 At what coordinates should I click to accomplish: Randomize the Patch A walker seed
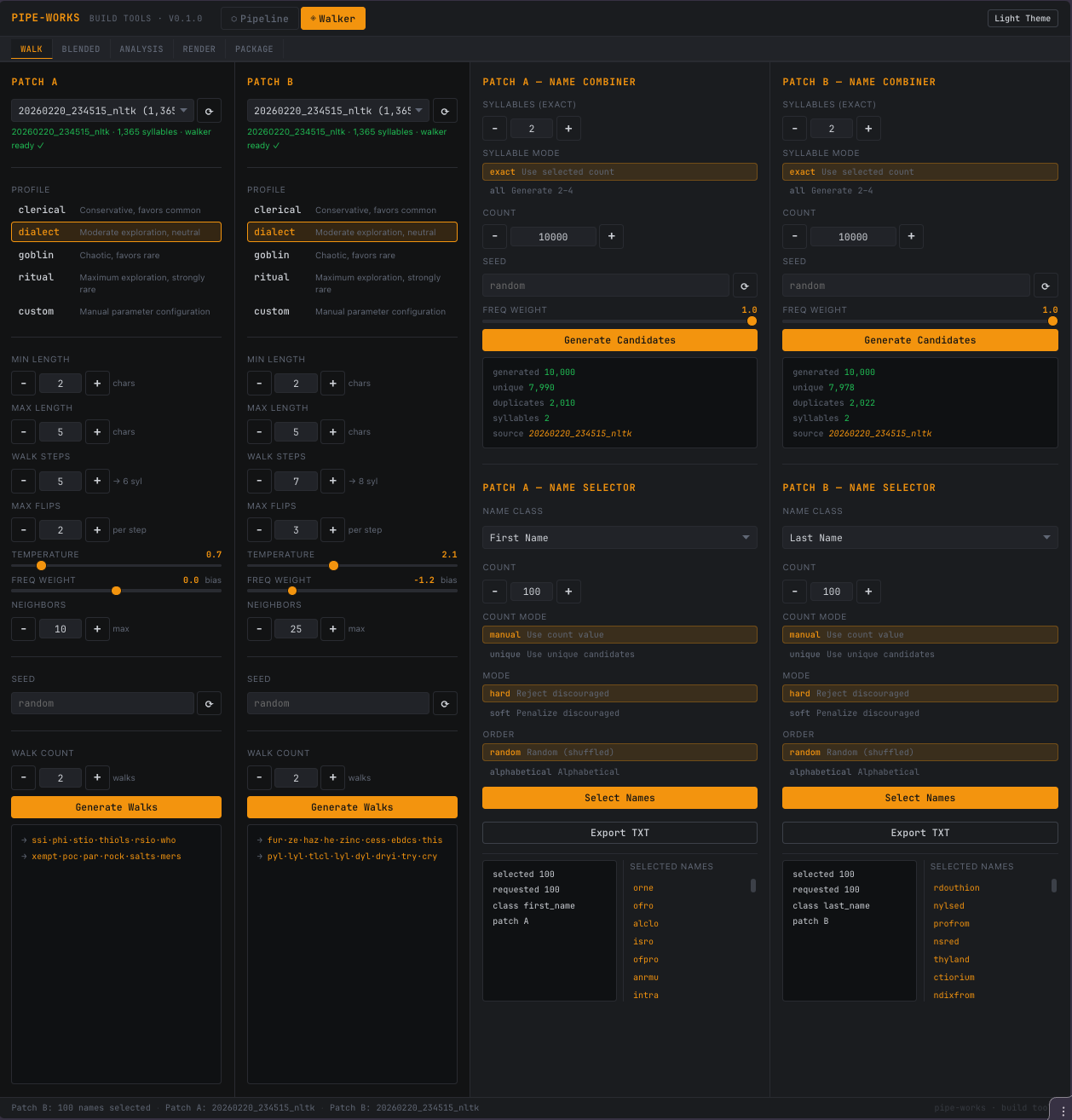tap(209, 703)
